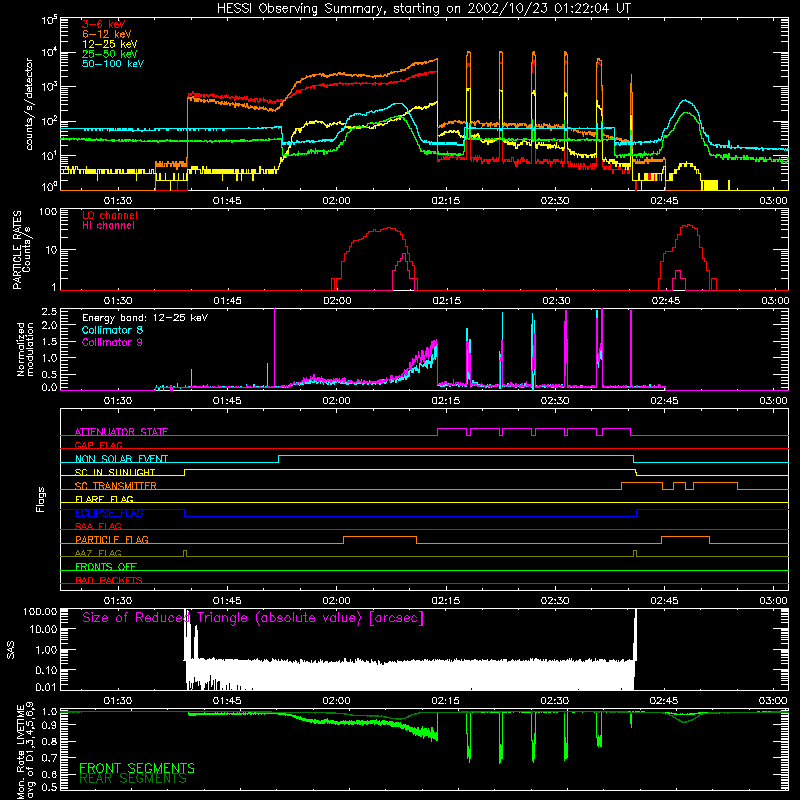Click the 02:45 tick under the modulation panel
The height and width of the screenshot is (800, 800).
(665, 401)
